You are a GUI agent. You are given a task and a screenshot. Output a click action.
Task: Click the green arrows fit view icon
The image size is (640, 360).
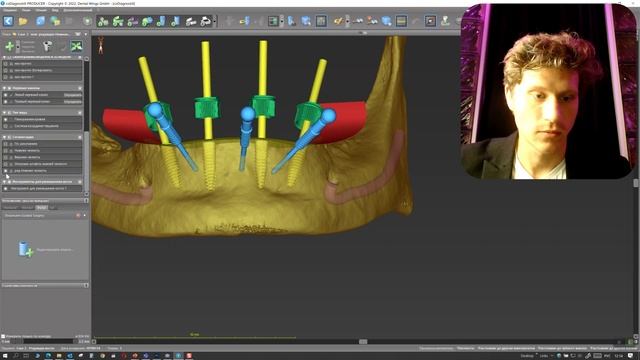pyautogui.click(x=76, y=46)
